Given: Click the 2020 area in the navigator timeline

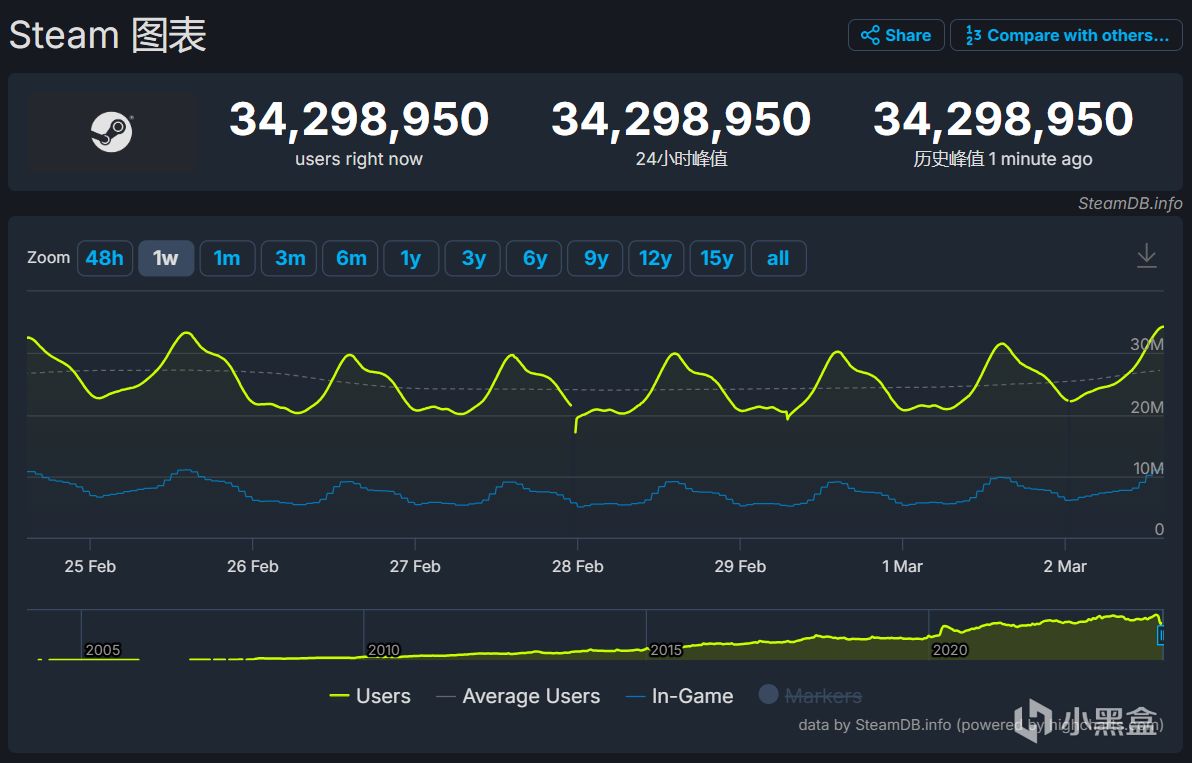Looking at the screenshot, I should tap(949, 650).
